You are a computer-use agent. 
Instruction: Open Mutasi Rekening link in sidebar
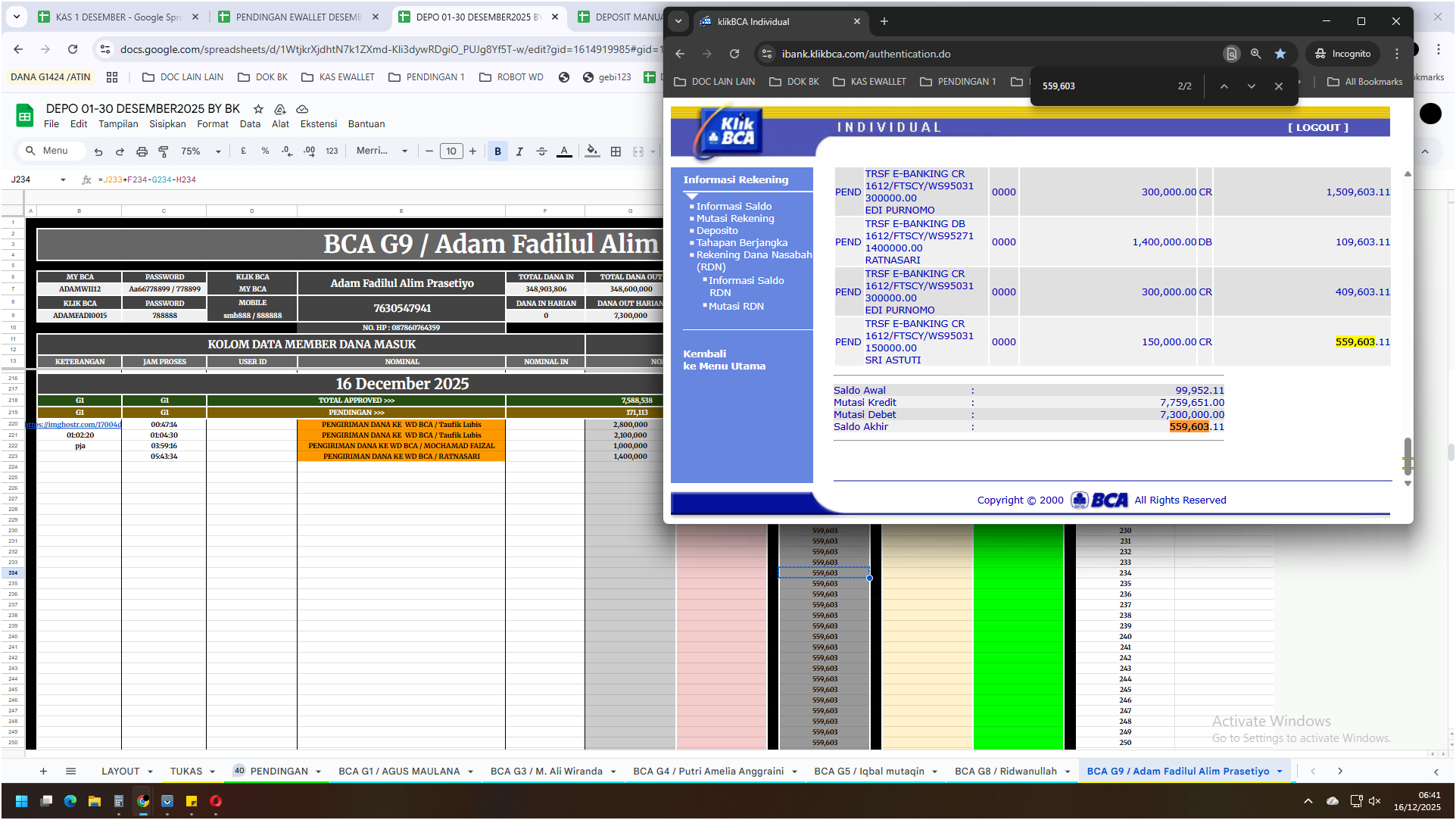coord(734,218)
